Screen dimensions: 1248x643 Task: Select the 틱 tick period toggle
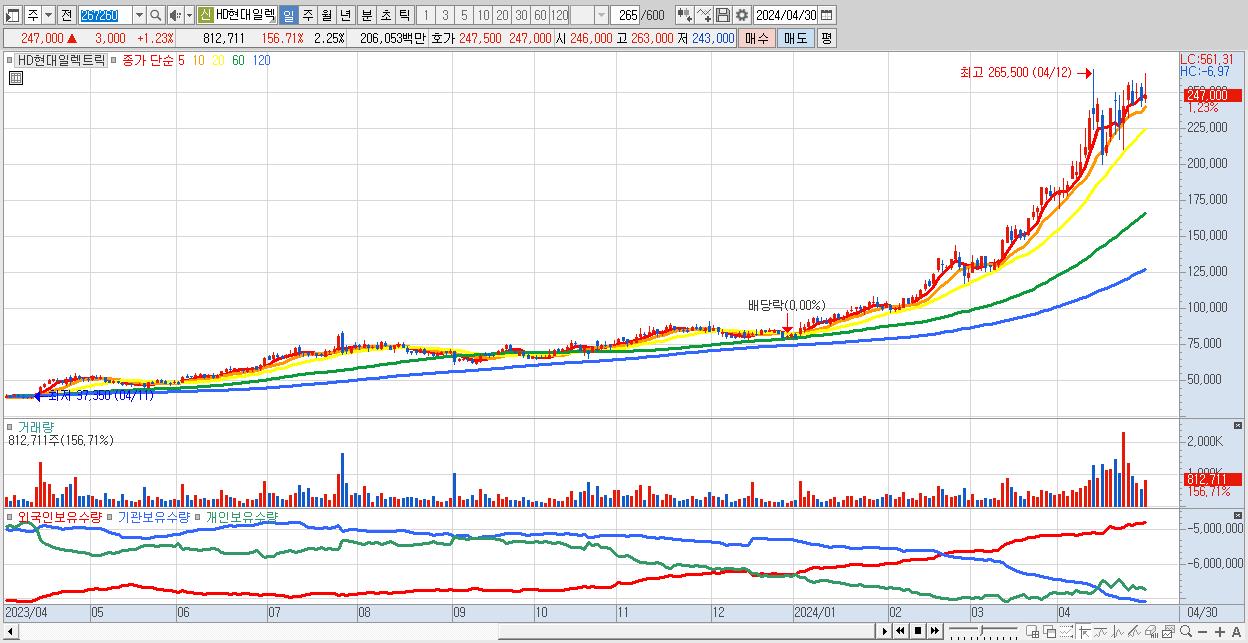[404, 15]
